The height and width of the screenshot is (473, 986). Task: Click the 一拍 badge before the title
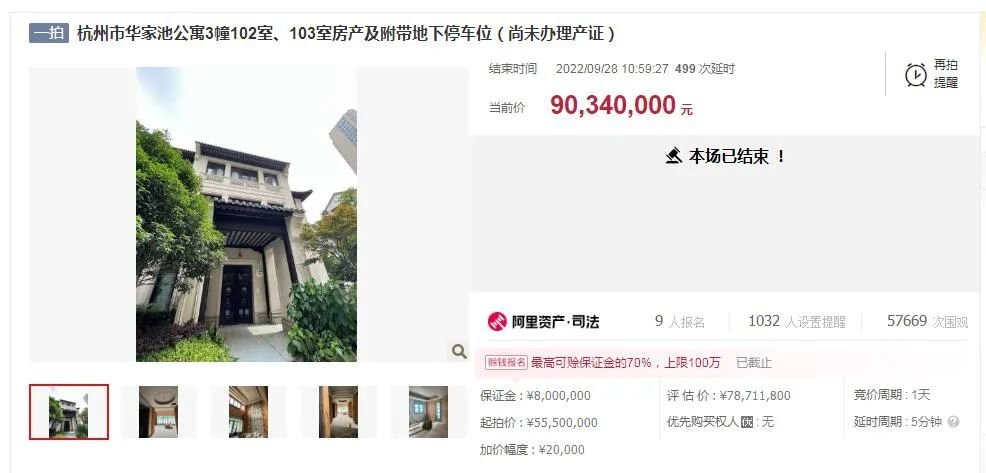pyautogui.click(x=48, y=33)
